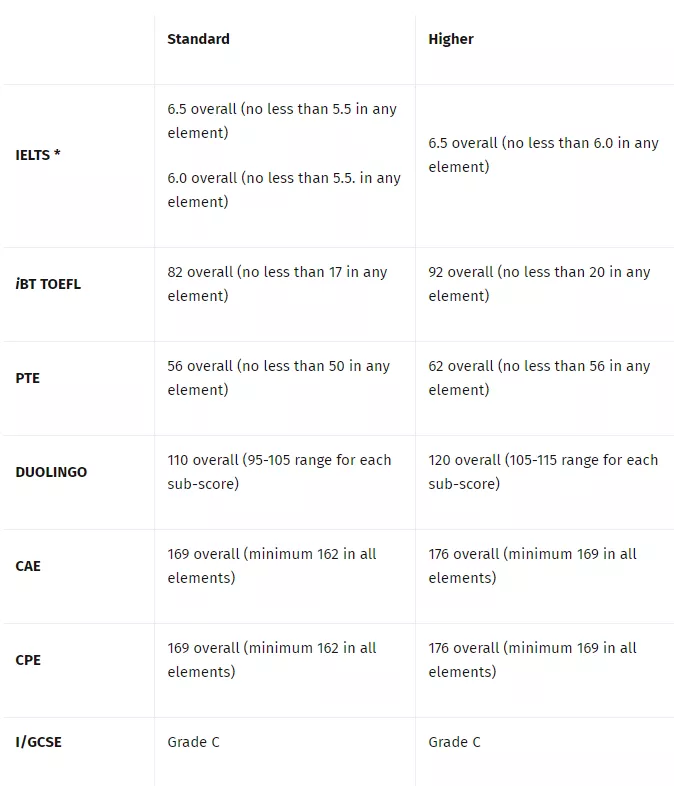Select the I/GCSE row label
Screen dimensions: 674x786
(38, 742)
